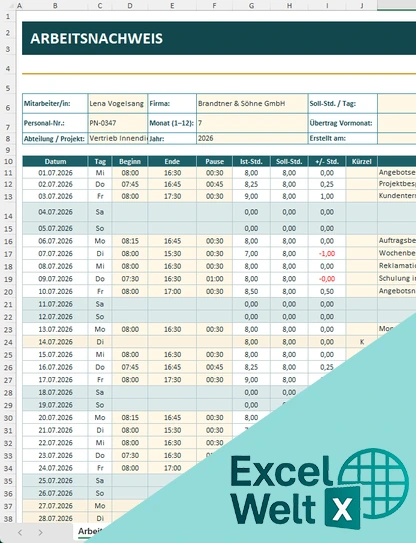Select the Ende time 17:30 for 03.07.2026

pyautogui.click(x=172, y=196)
